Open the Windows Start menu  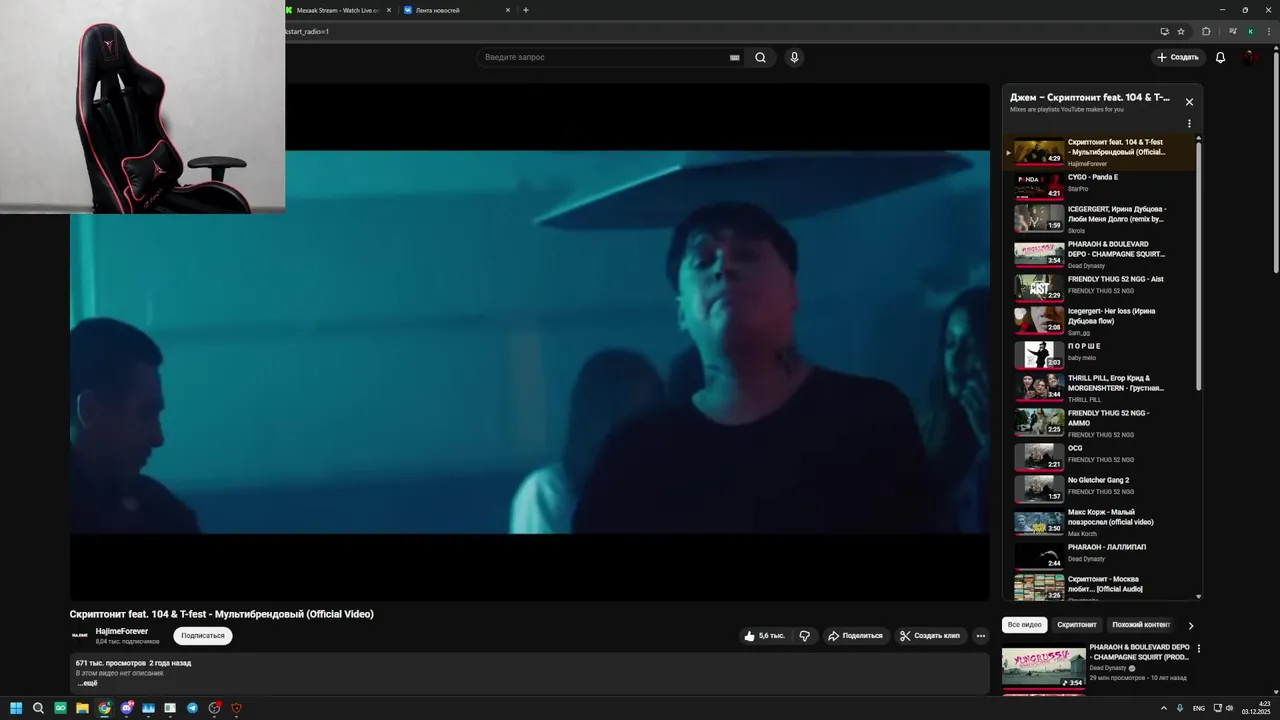(16, 708)
